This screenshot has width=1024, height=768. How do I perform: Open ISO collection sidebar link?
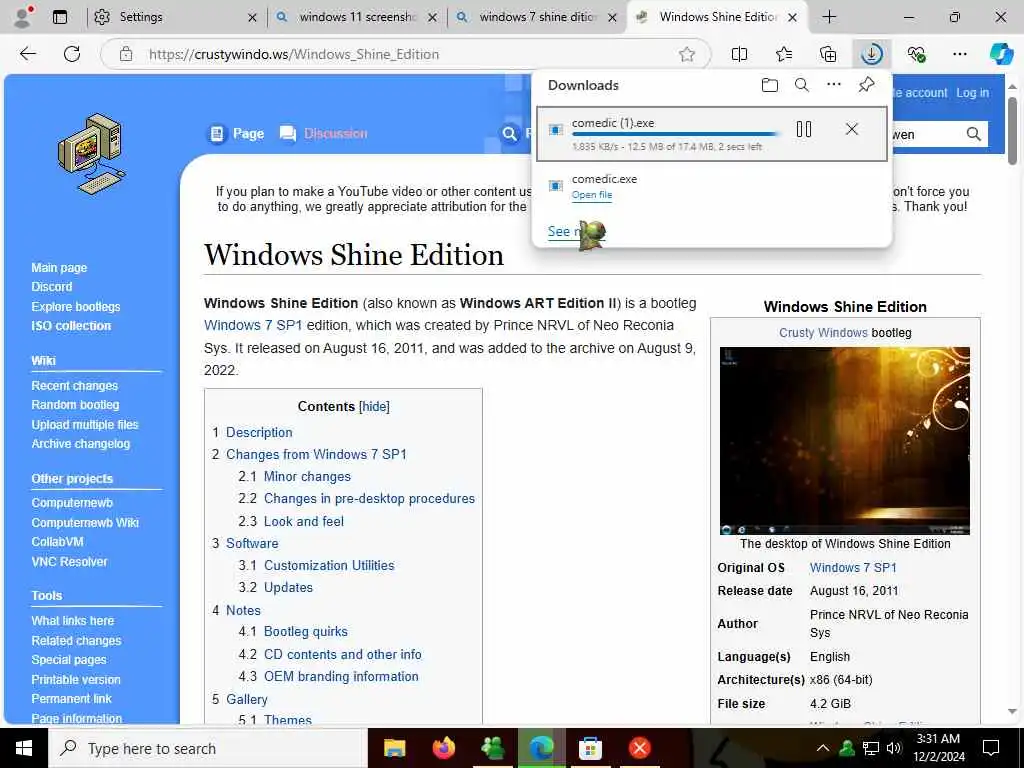click(71, 326)
